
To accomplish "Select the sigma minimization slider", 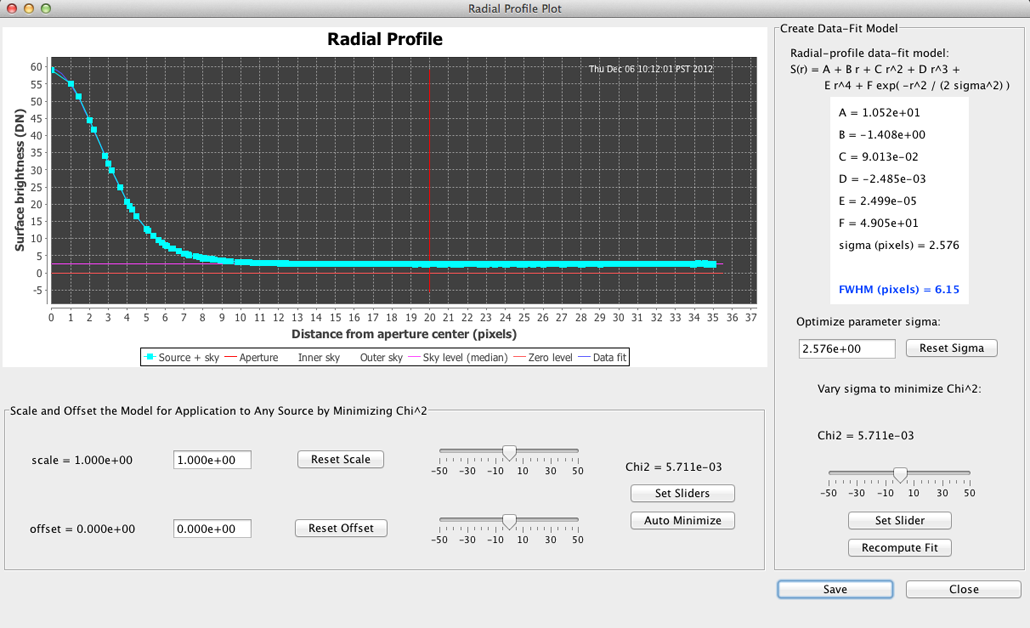I will [x=899, y=474].
